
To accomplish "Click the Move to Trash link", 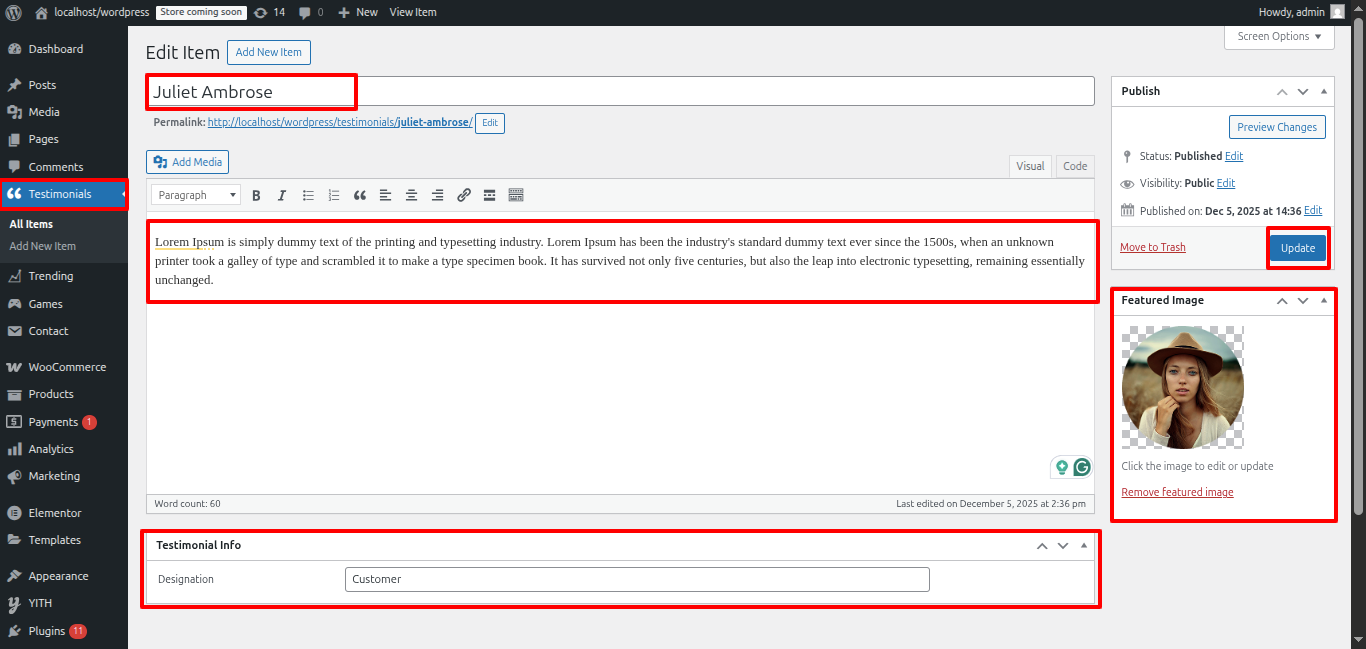I will 1152,247.
